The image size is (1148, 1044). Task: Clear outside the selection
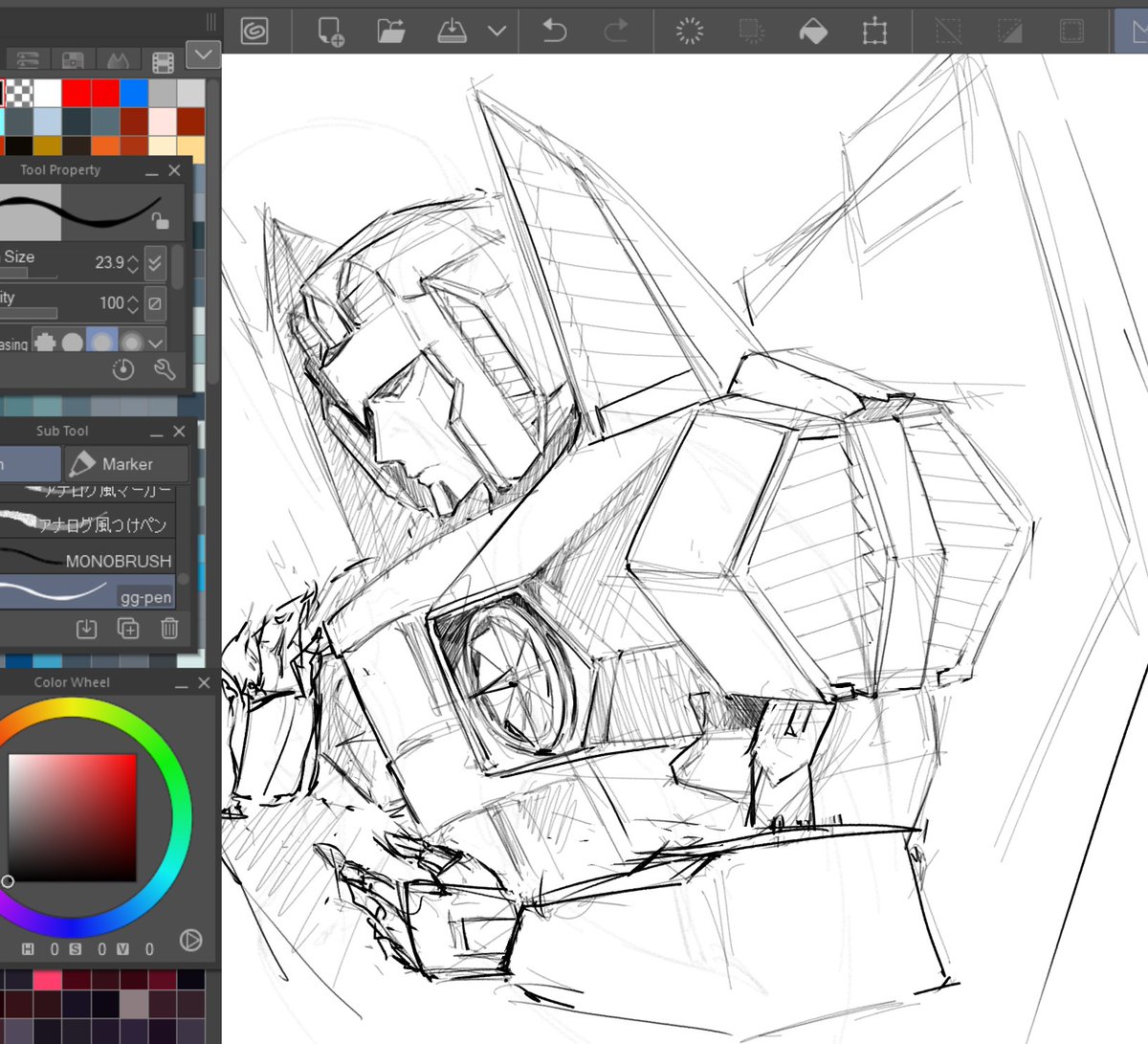(x=752, y=32)
